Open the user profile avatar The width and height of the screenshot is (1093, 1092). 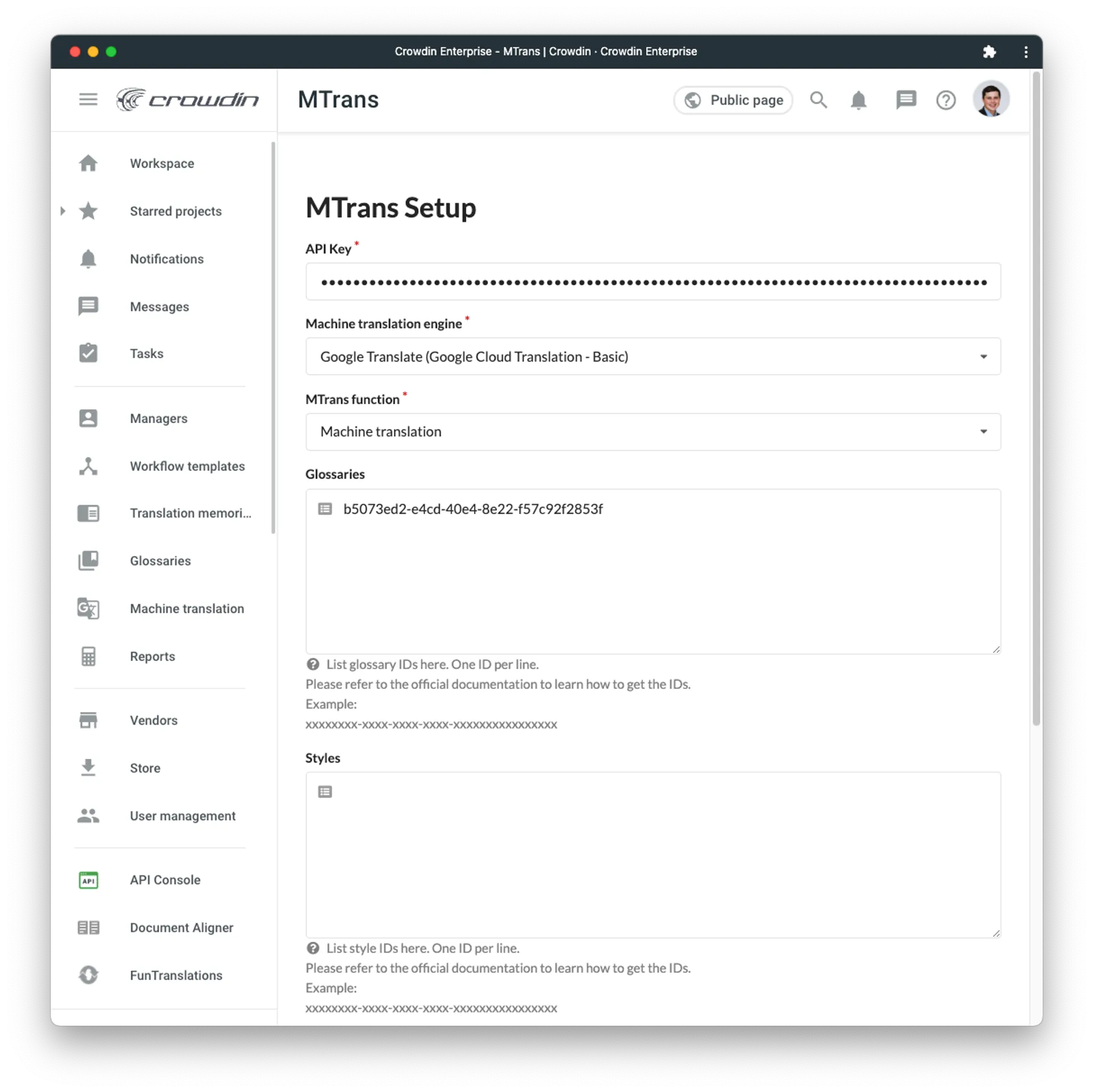pyautogui.click(x=991, y=99)
